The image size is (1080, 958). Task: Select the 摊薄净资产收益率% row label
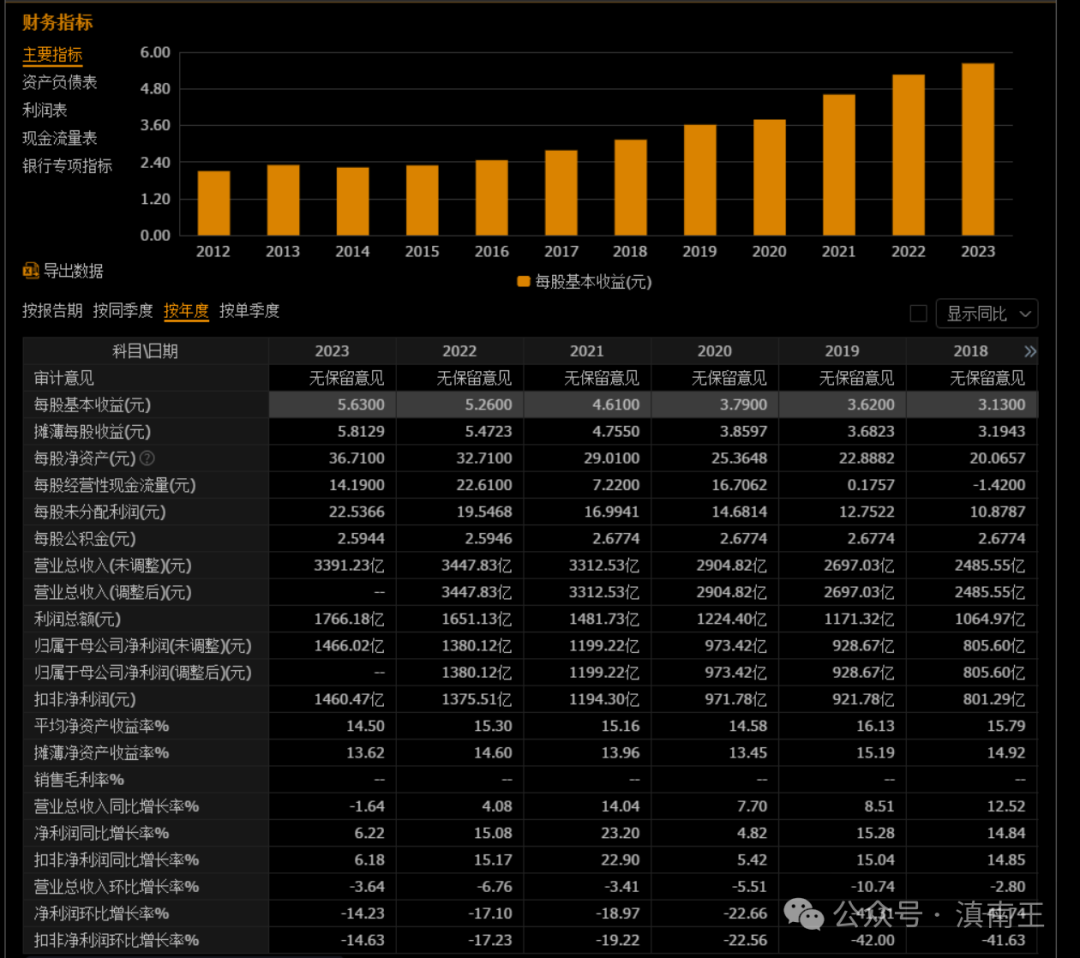(x=101, y=753)
